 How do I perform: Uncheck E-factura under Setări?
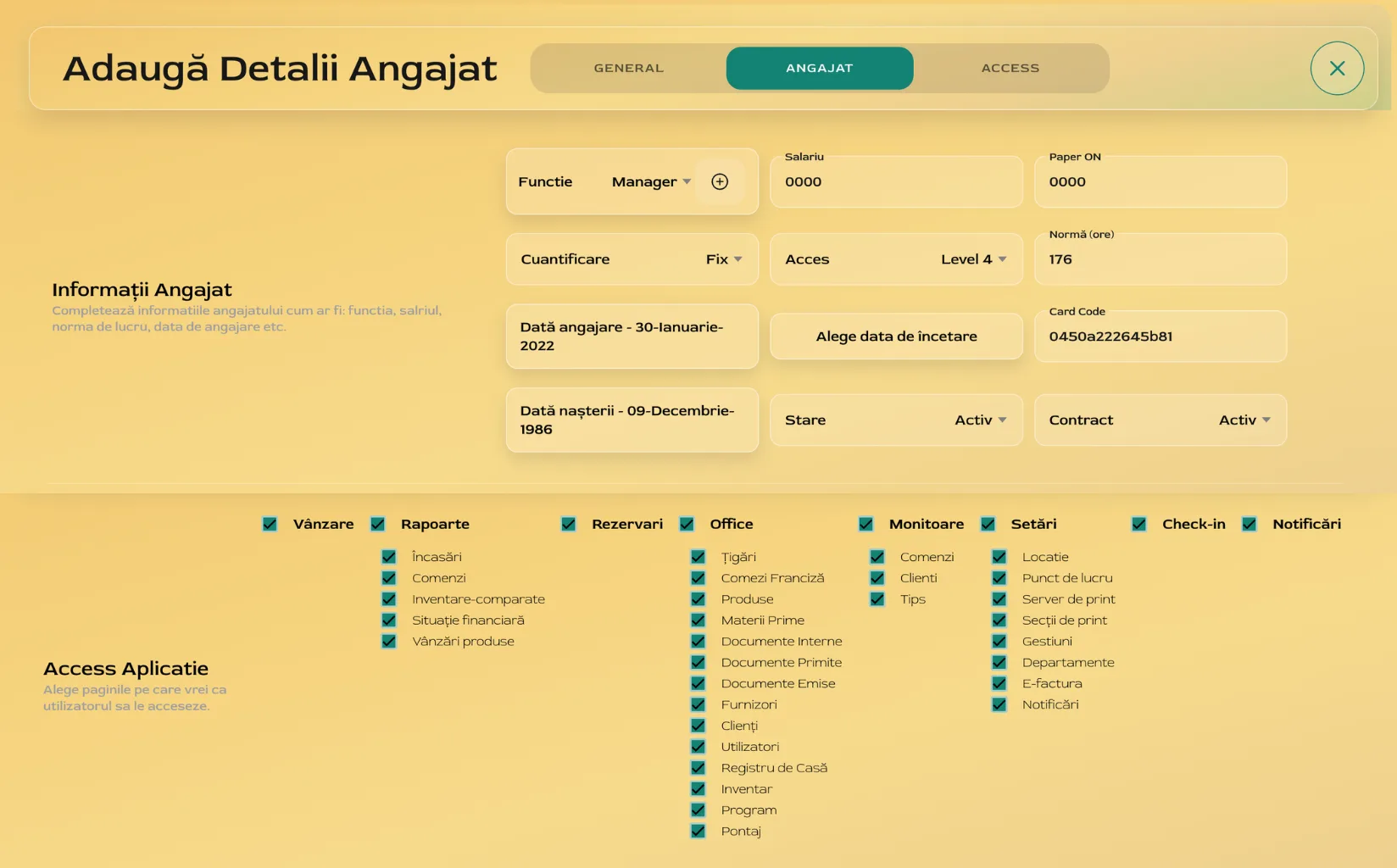999,682
